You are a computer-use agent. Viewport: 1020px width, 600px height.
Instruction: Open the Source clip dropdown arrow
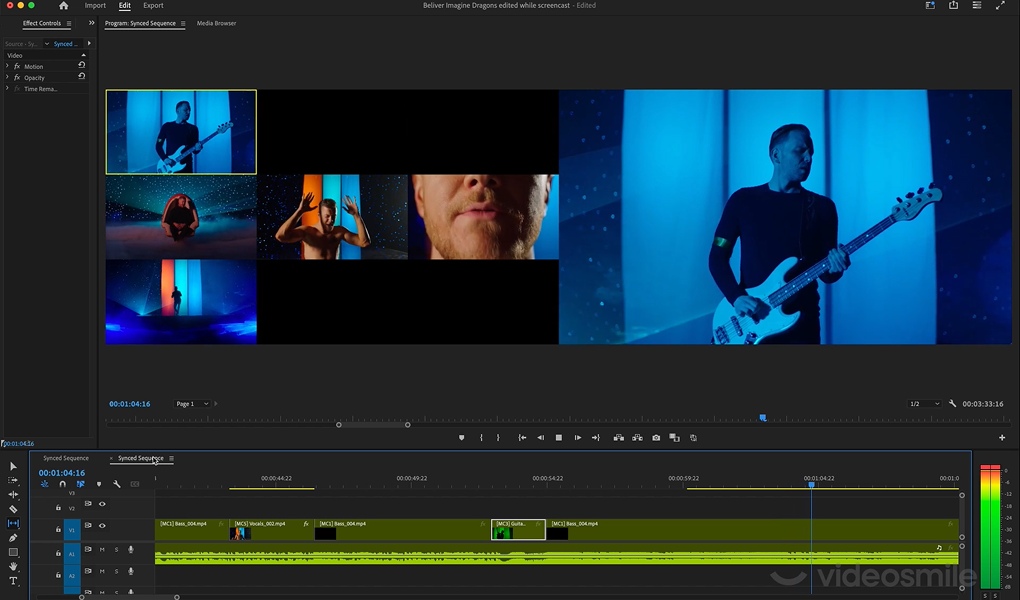pos(47,44)
